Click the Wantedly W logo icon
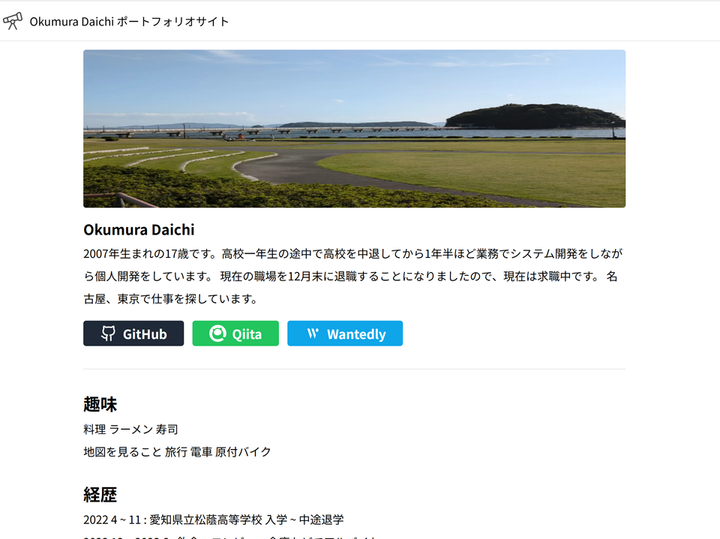 [313, 333]
